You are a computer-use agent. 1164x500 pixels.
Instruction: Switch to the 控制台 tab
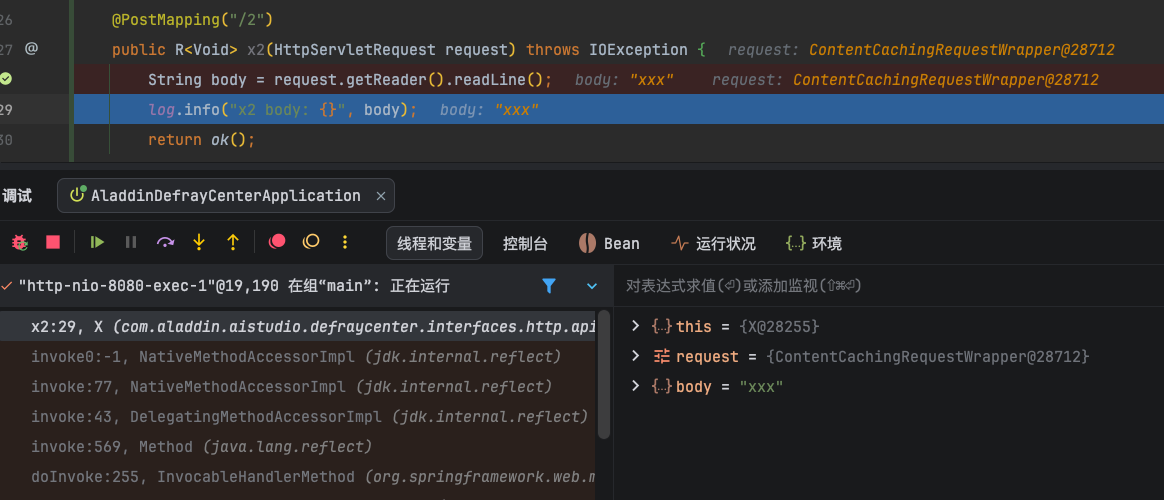coord(525,243)
